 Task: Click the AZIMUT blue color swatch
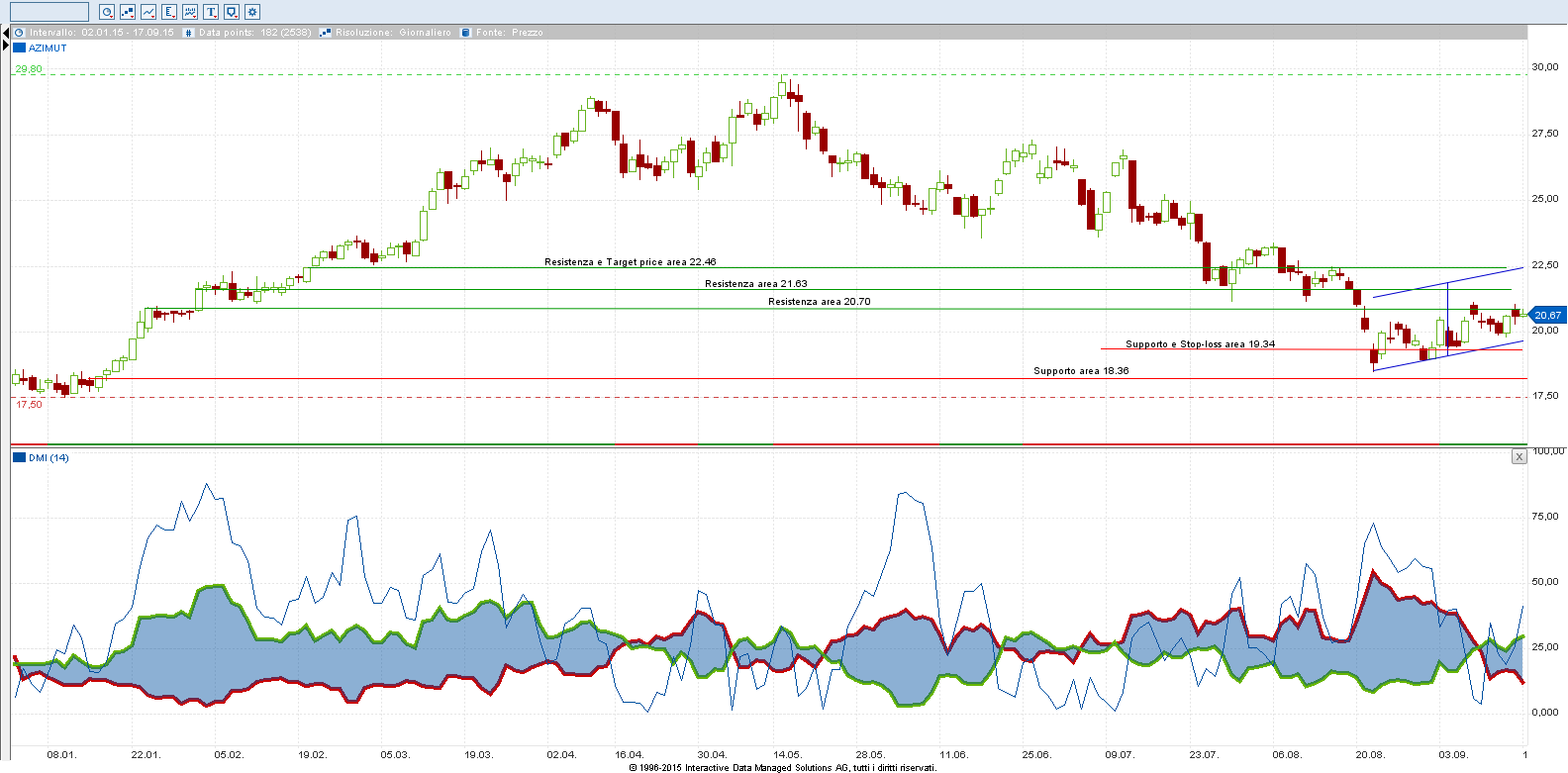tap(19, 48)
